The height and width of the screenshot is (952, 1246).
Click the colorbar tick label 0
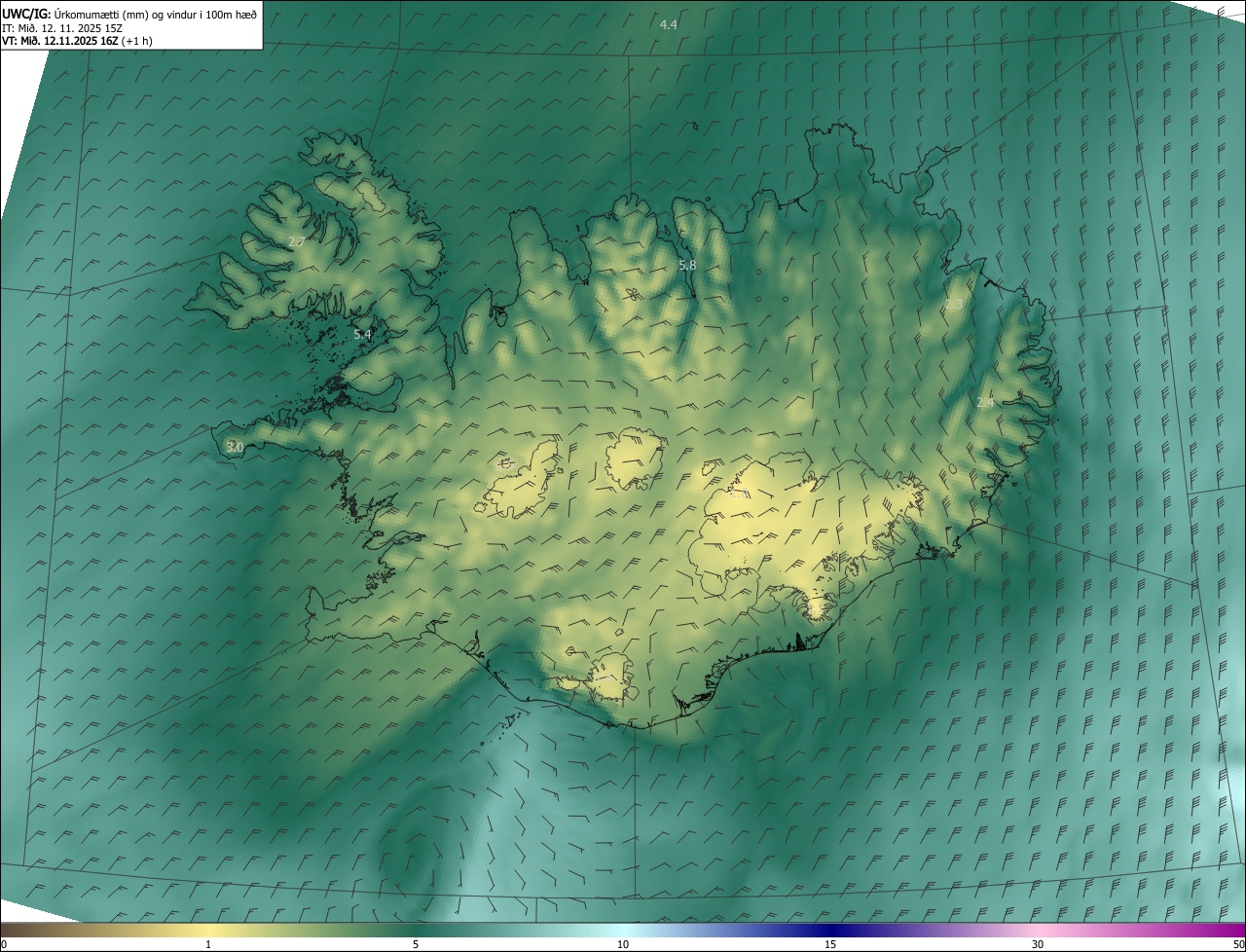pyautogui.click(x=4, y=944)
